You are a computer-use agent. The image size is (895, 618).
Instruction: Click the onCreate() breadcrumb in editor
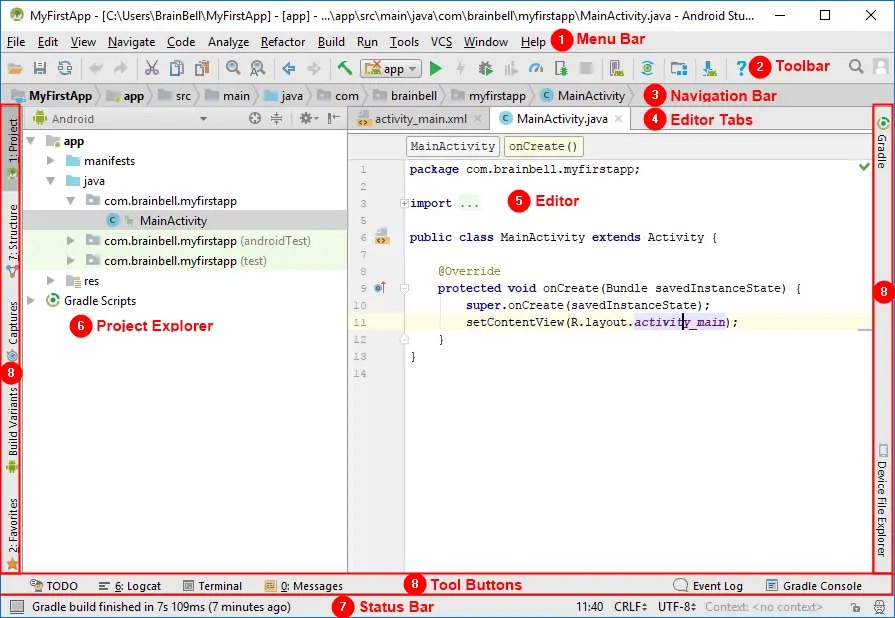(543, 147)
